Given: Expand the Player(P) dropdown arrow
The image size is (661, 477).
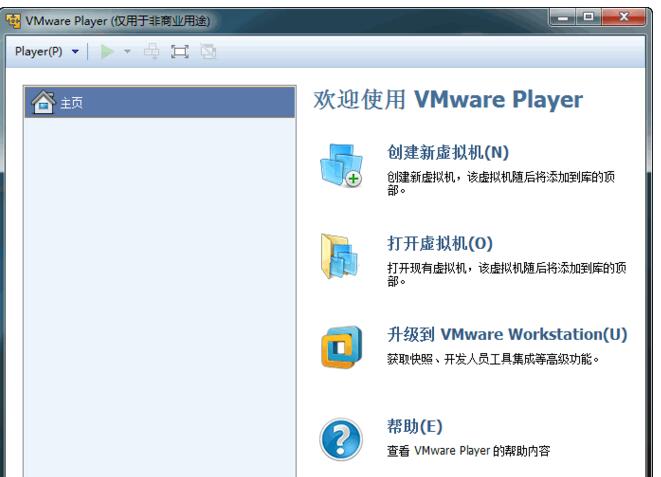Looking at the screenshot, I should coord(75,51).
